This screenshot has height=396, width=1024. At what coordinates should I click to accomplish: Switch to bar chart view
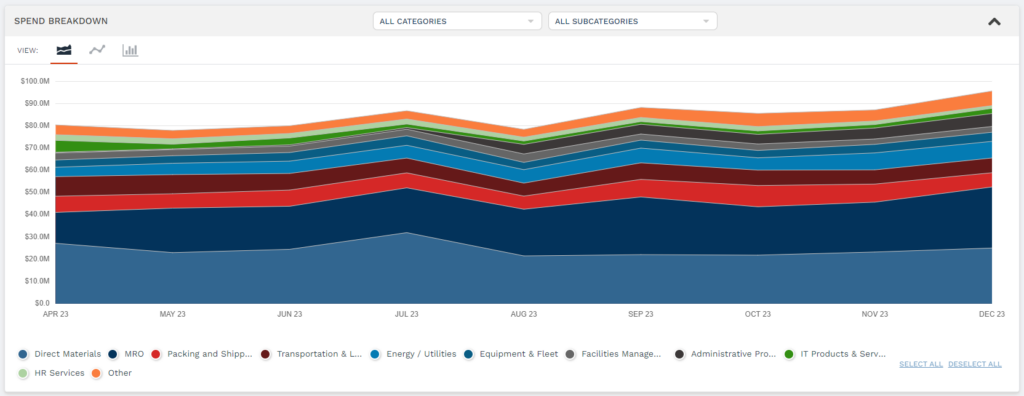[131, 50]
